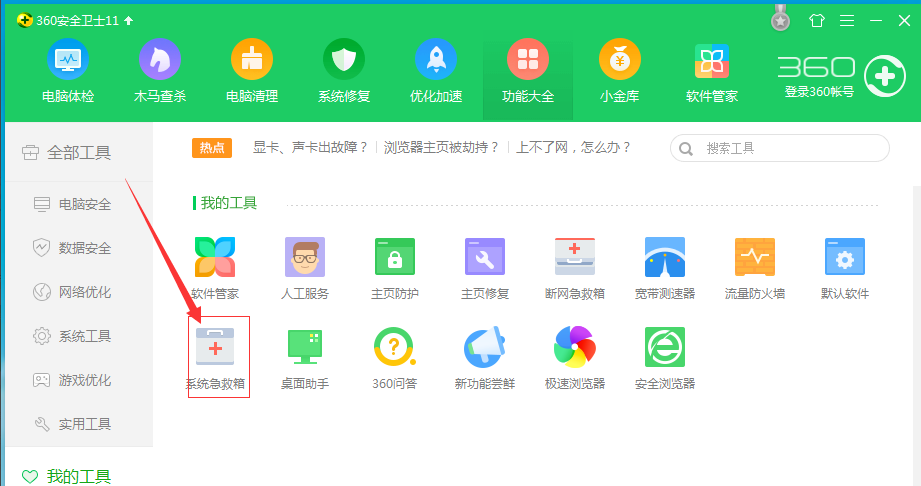Screen dimensions: 921x486
Task: Click the 360 plus logo avatar
Action: (x=885, y=76)
